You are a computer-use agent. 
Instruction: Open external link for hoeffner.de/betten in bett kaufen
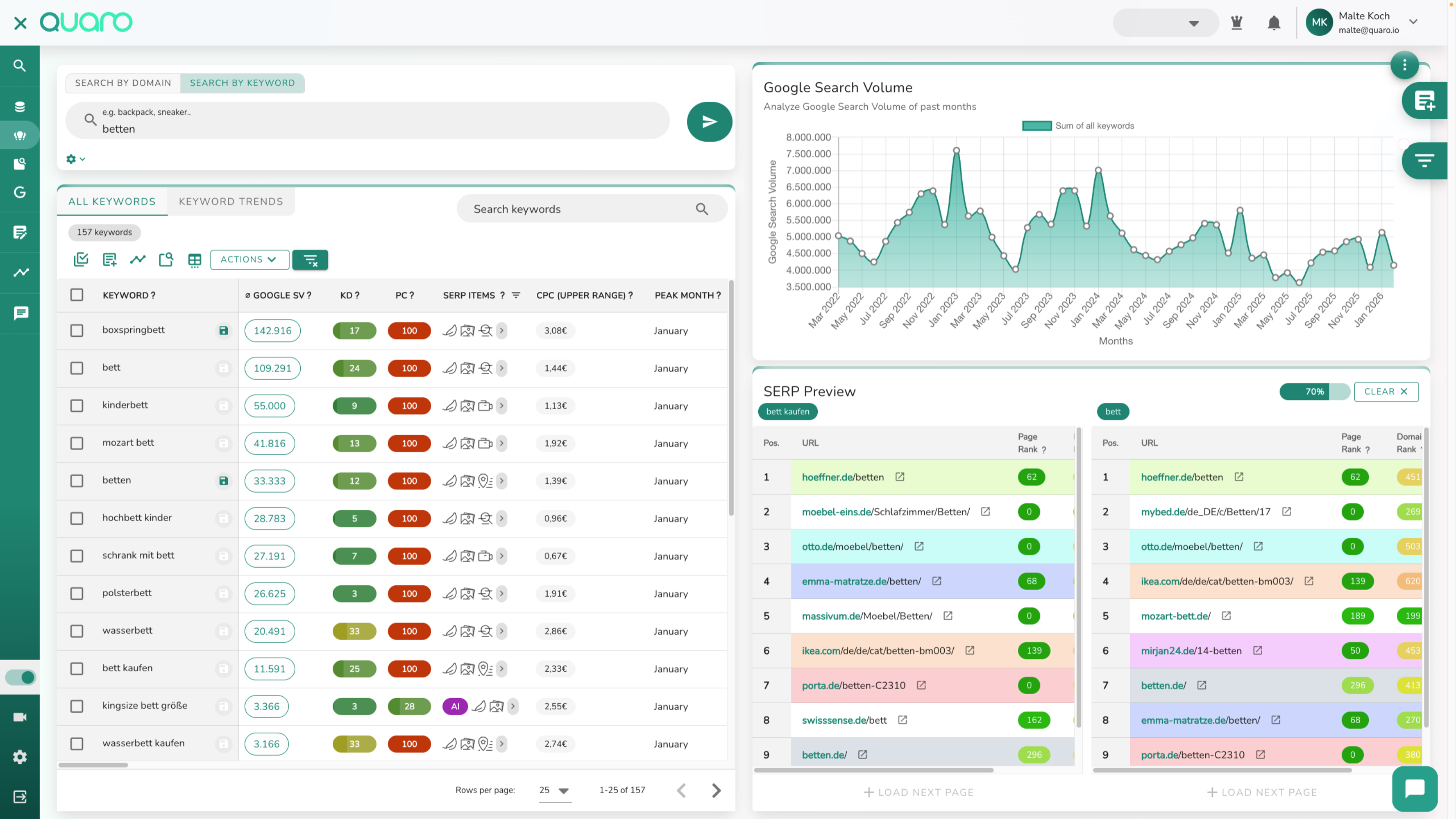pyautogui.click(x=900, y=477)
